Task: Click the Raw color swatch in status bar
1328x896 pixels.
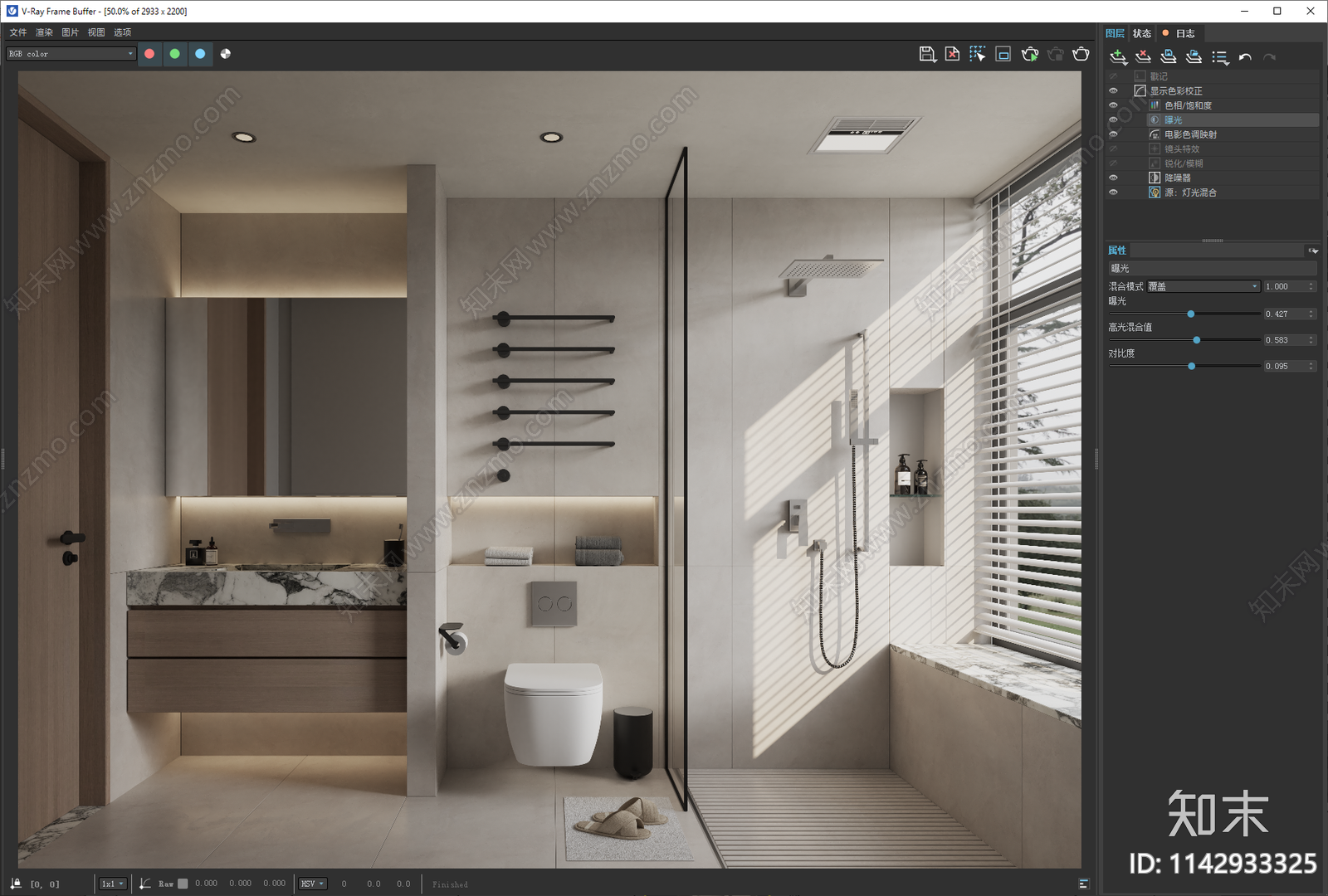Action: click(x=183, y=884)
